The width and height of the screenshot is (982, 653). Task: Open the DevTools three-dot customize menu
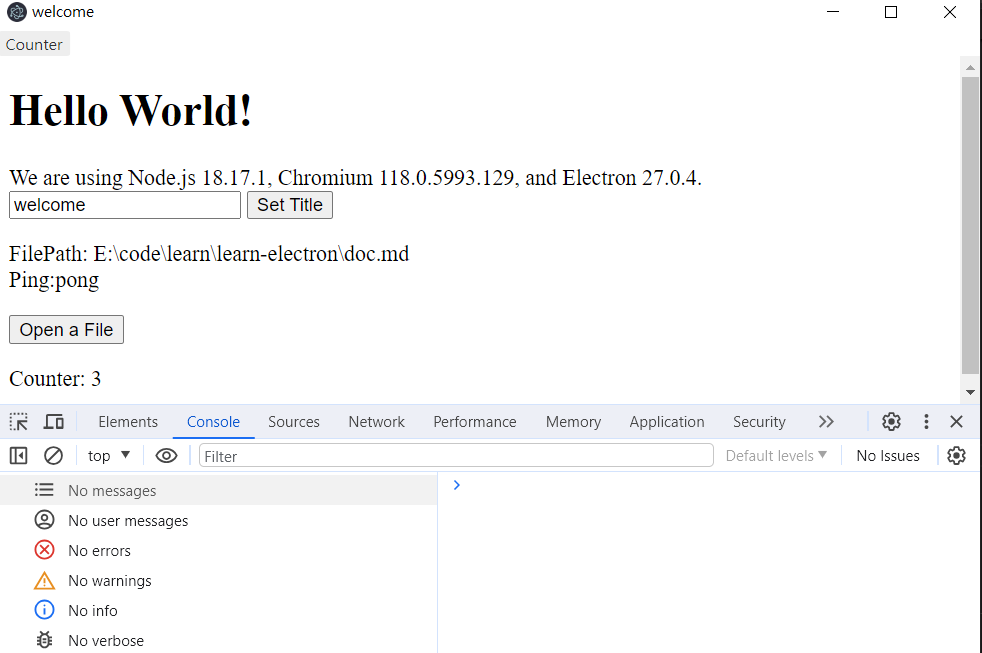point(926,421)
